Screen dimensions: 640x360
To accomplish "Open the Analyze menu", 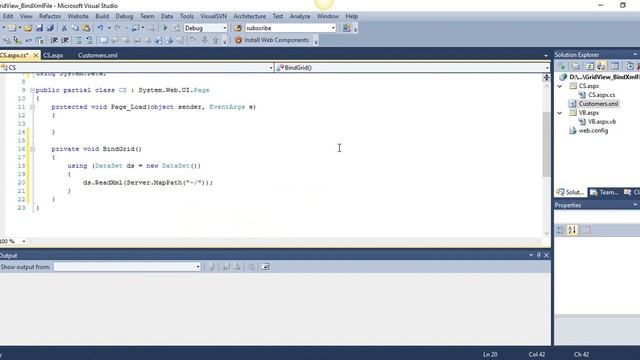I will (300, 16).
